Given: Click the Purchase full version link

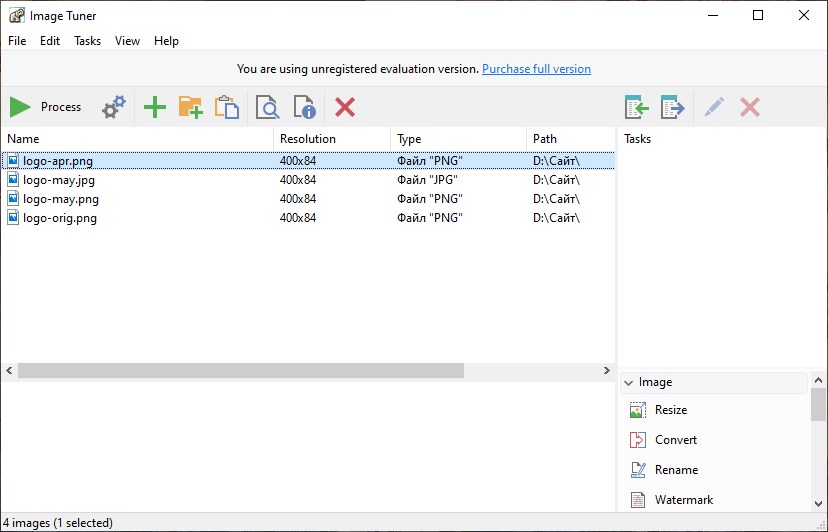Looking at the screenshot, I should point(536,69).
